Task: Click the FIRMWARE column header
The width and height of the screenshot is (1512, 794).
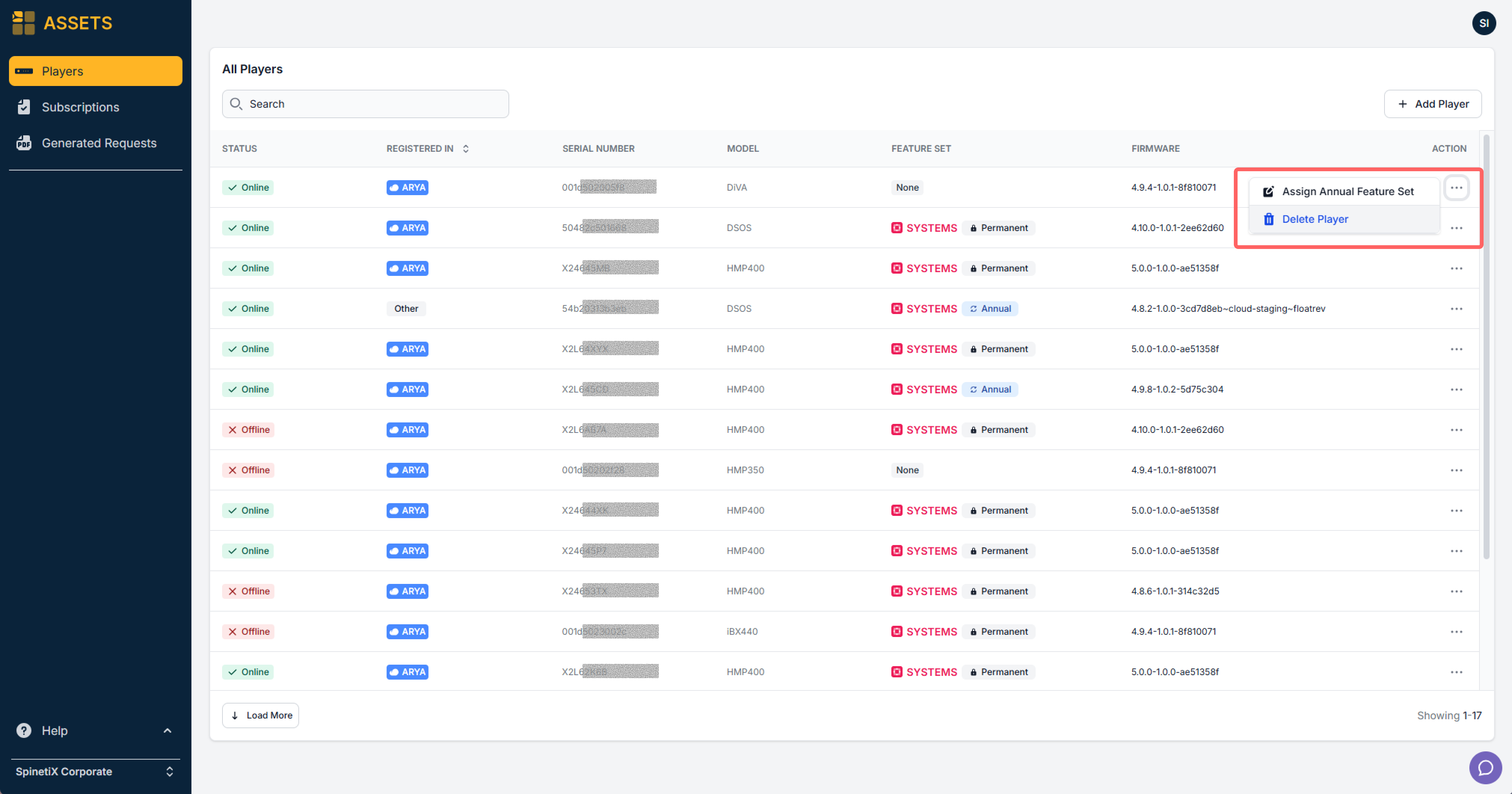Action: pos(1155,148)
